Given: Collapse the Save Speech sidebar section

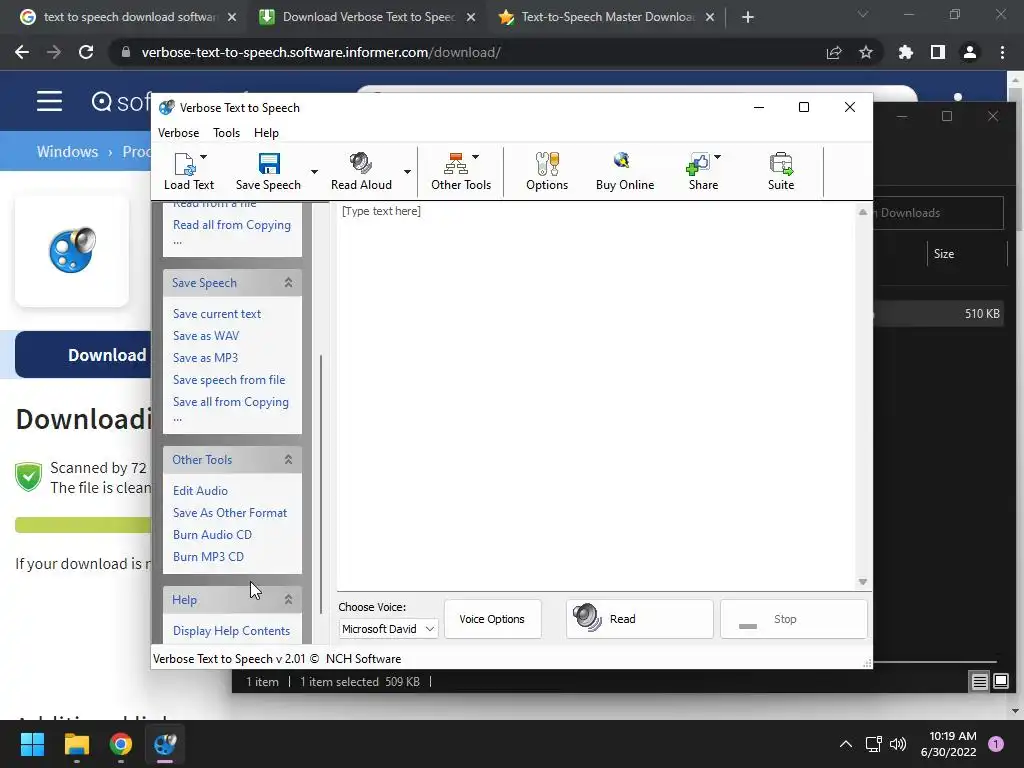Looking at the screenshot, I should click(288, 283).
